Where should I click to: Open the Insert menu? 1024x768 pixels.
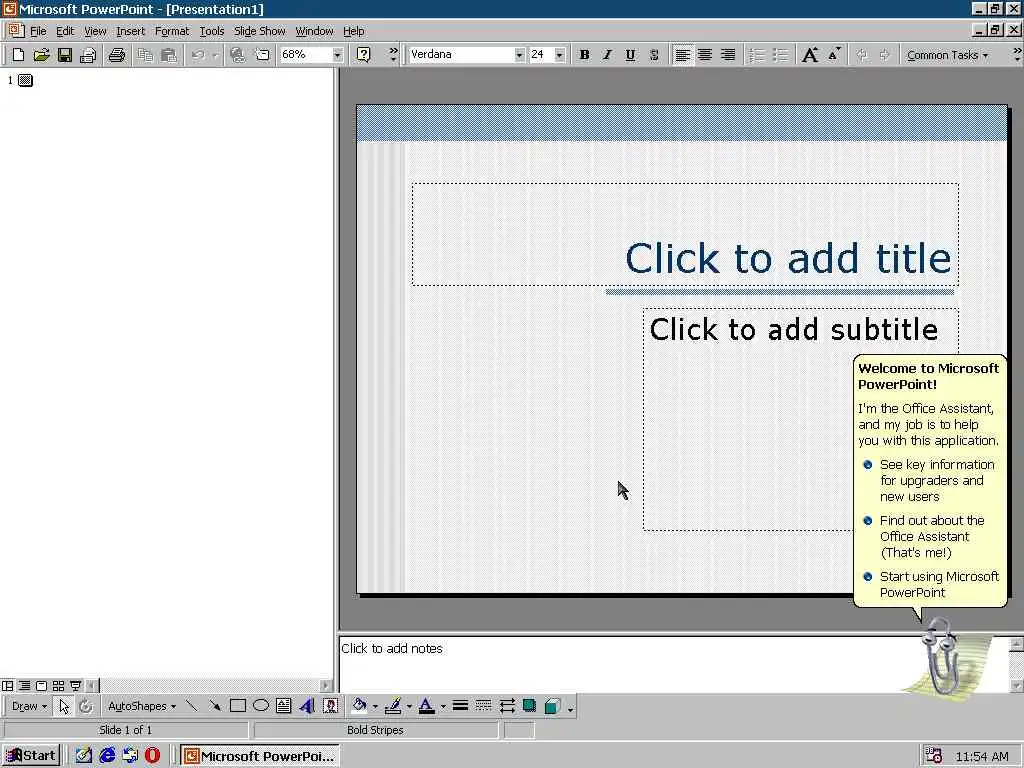coord(131,31)
